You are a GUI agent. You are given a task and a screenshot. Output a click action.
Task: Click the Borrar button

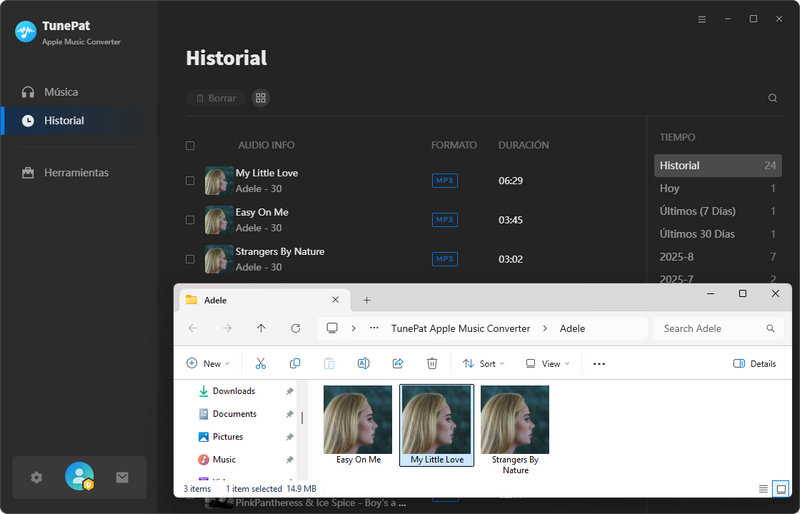(215, 98)
